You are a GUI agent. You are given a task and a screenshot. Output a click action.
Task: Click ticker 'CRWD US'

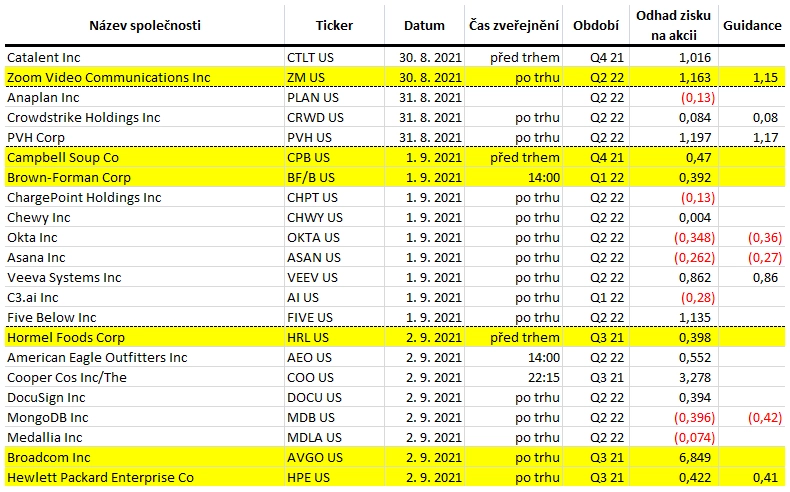315,117
